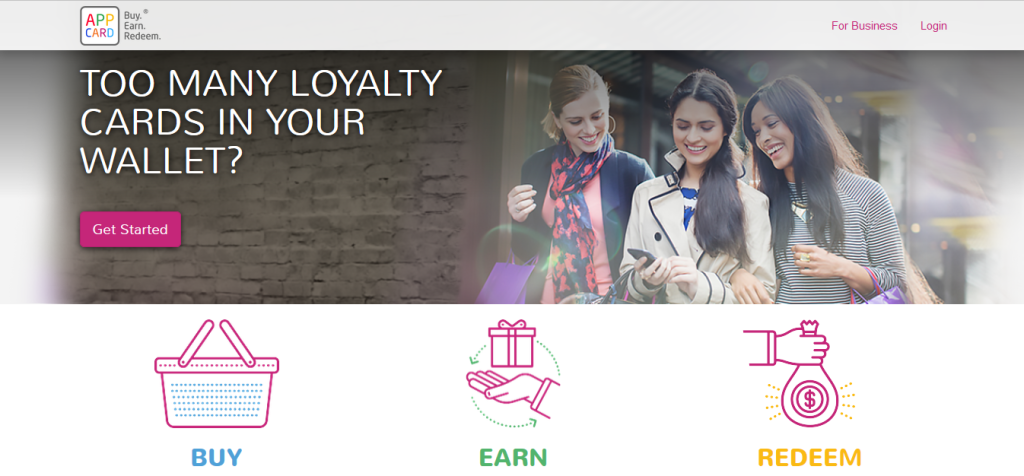Select the yellow REDEEM heading
The image size is (1024, 476).
point(809,457)
